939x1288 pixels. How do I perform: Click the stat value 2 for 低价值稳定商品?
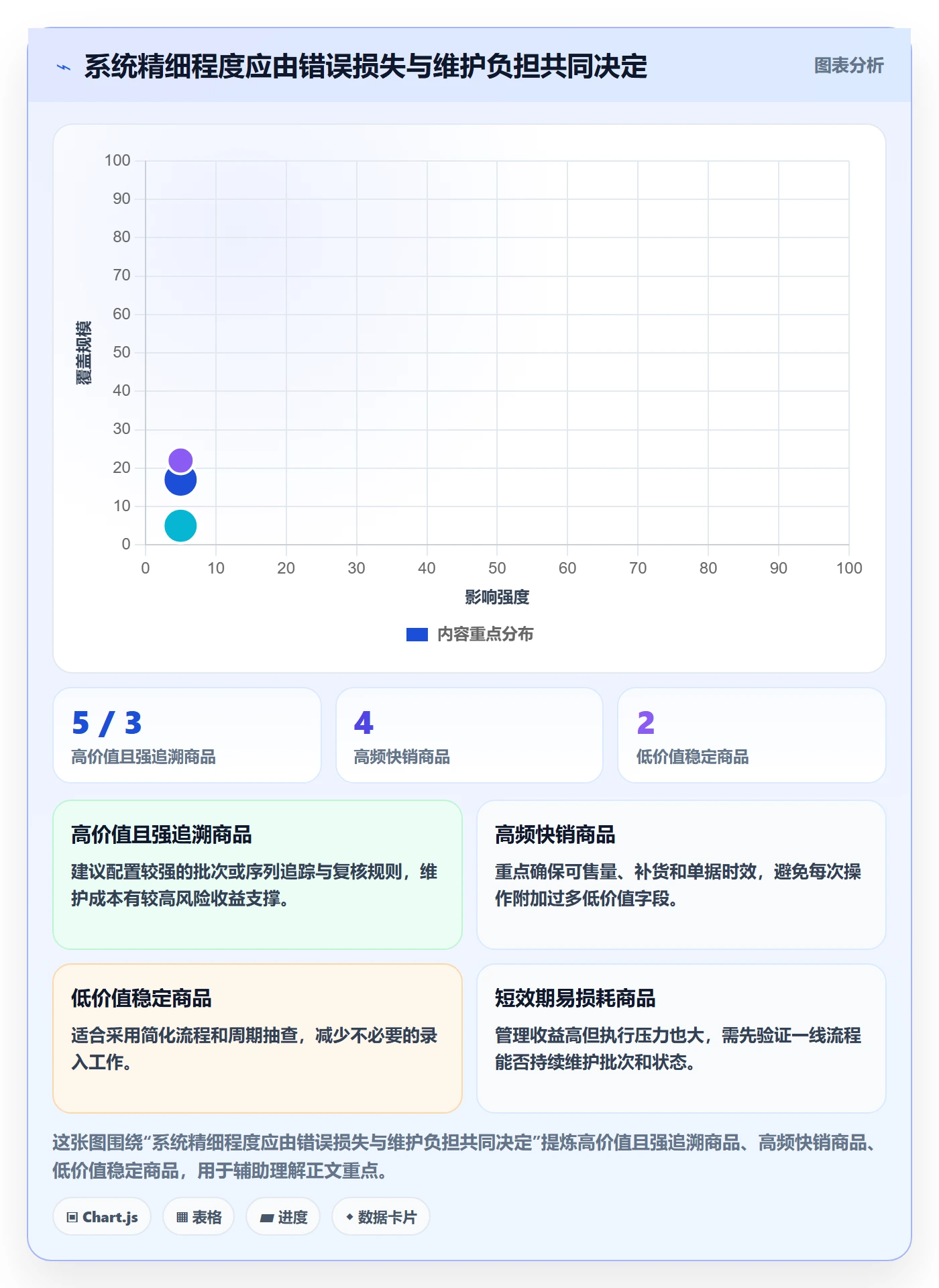point(646,722)
